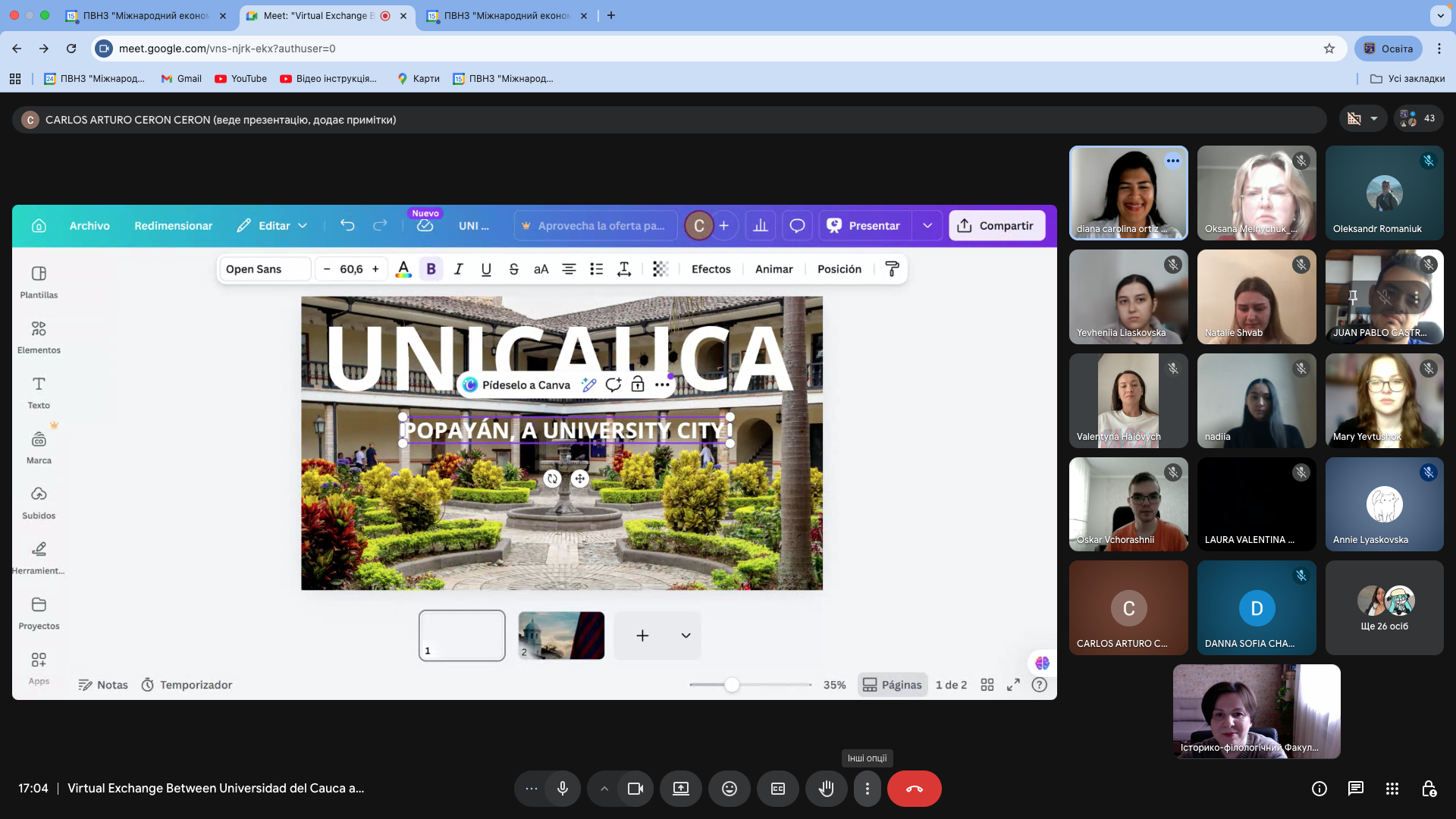Toggle closed captions
The image size is (1456, 819).
(x=777, y=789)
